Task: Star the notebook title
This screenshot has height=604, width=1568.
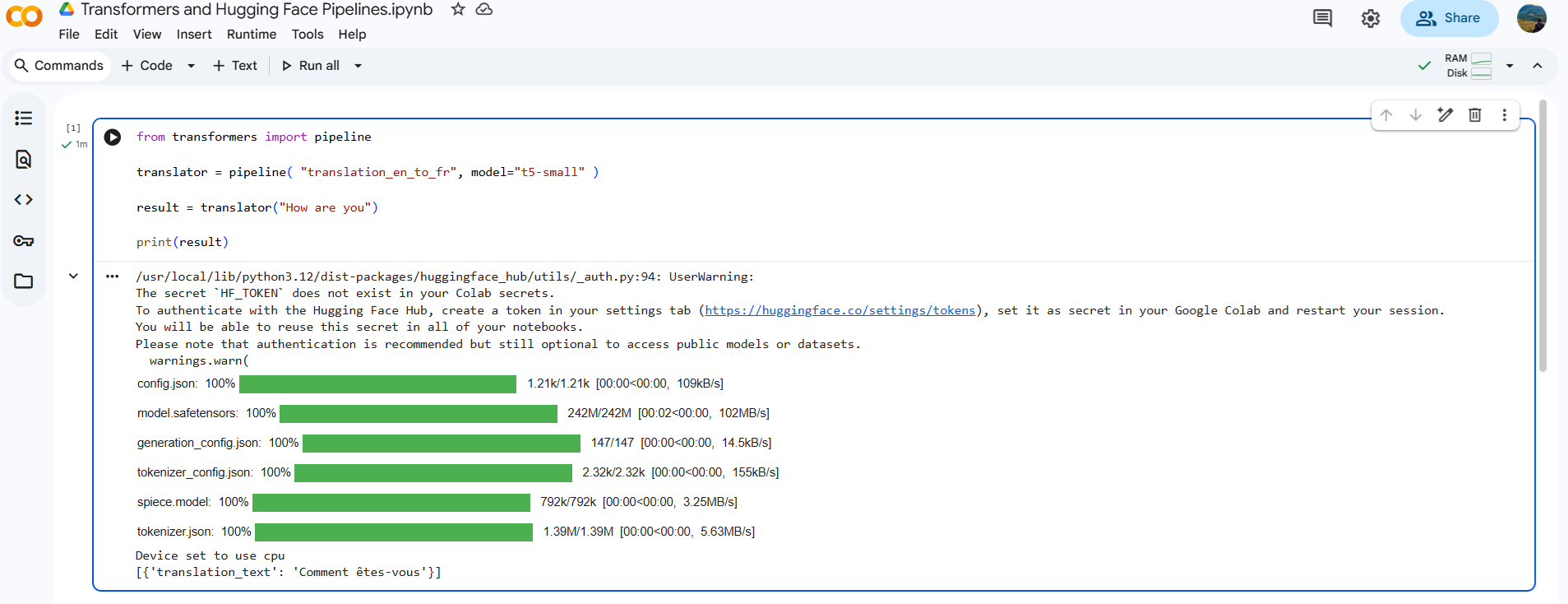Action: (458, 9)
